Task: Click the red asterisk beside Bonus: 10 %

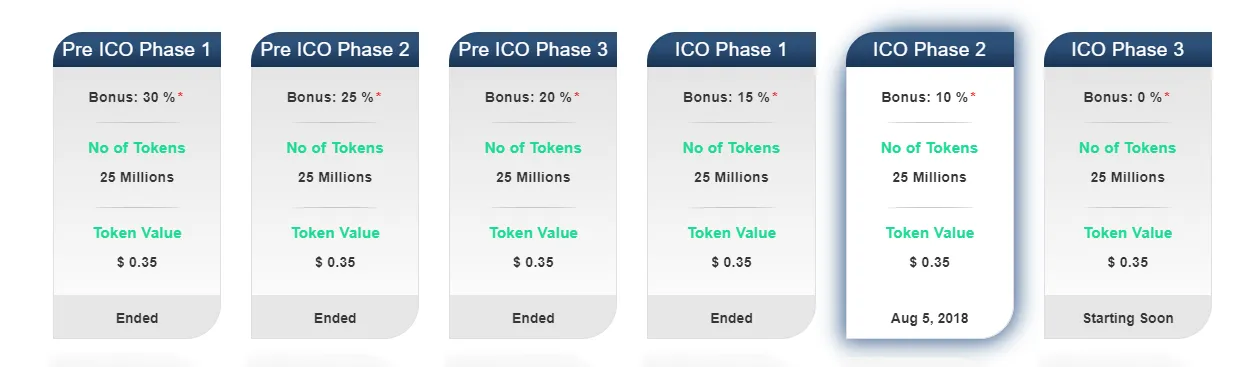Action: [973, 96]
